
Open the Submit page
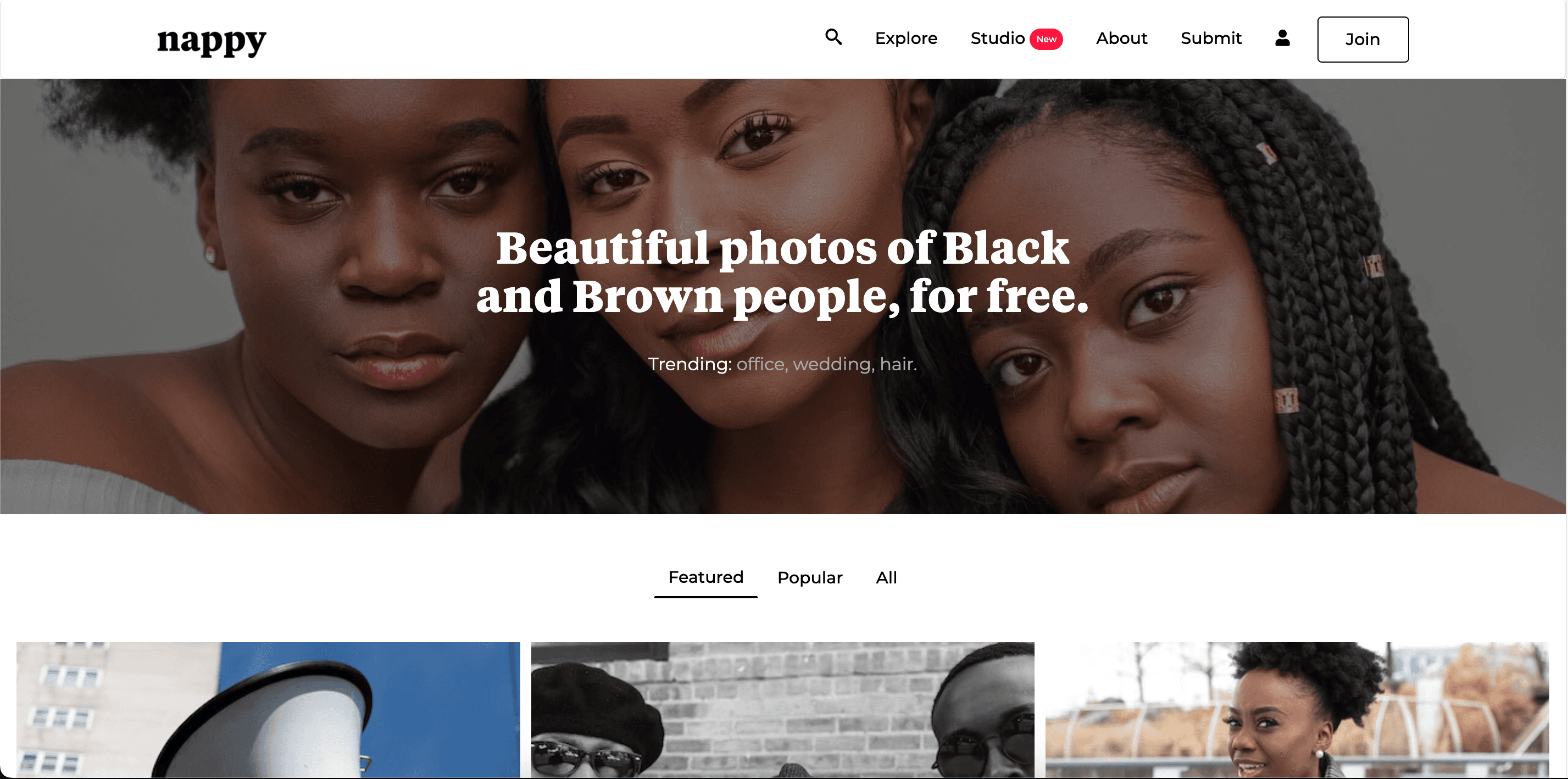click(1211, 38)
